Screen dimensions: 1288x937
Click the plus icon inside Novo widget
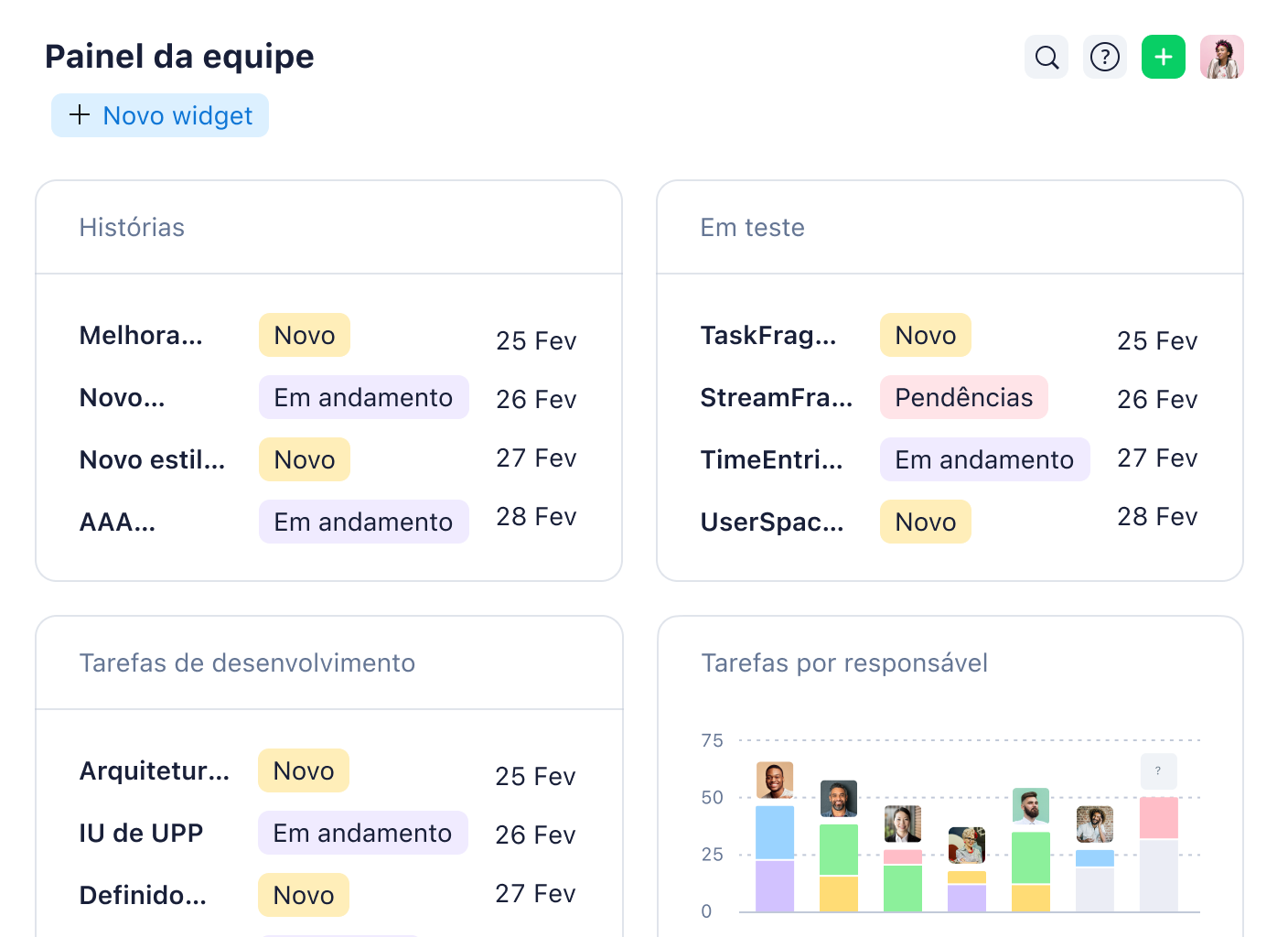pyautogui.click(x=79, y=115)
